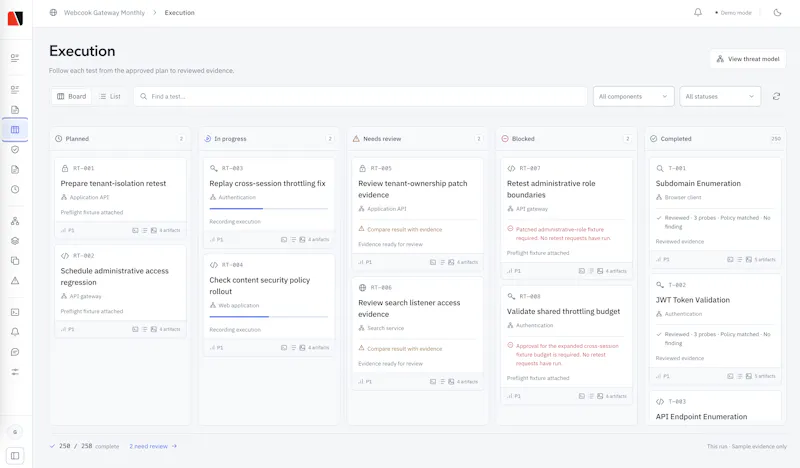Click the clock icon in Planned column header

point(59,138)
